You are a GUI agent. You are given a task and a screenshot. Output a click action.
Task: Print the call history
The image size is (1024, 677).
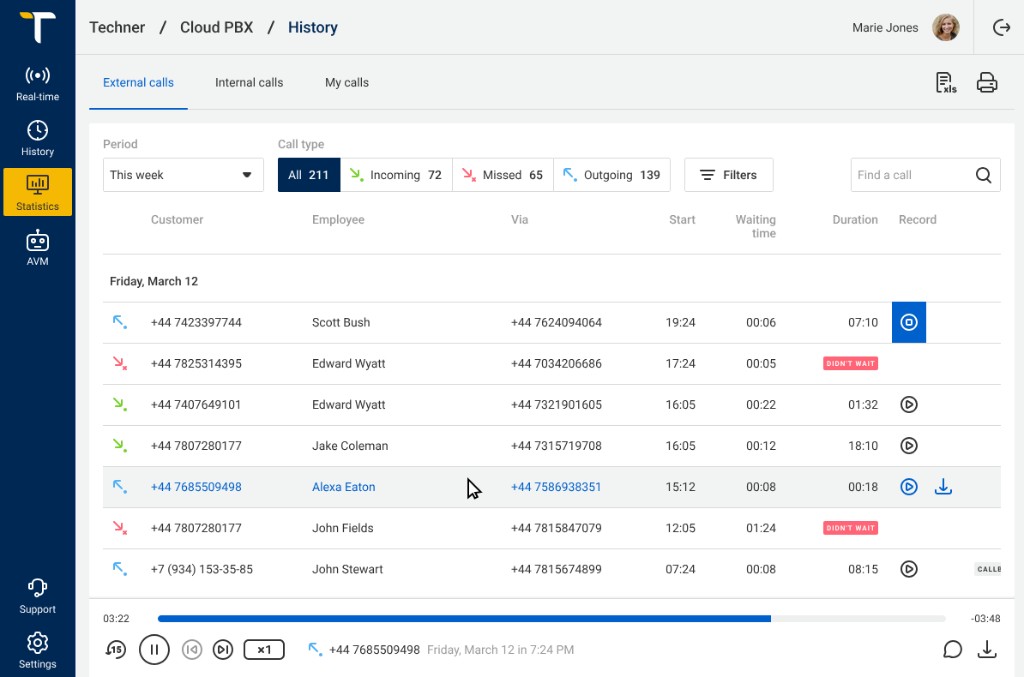pos(987,83)
